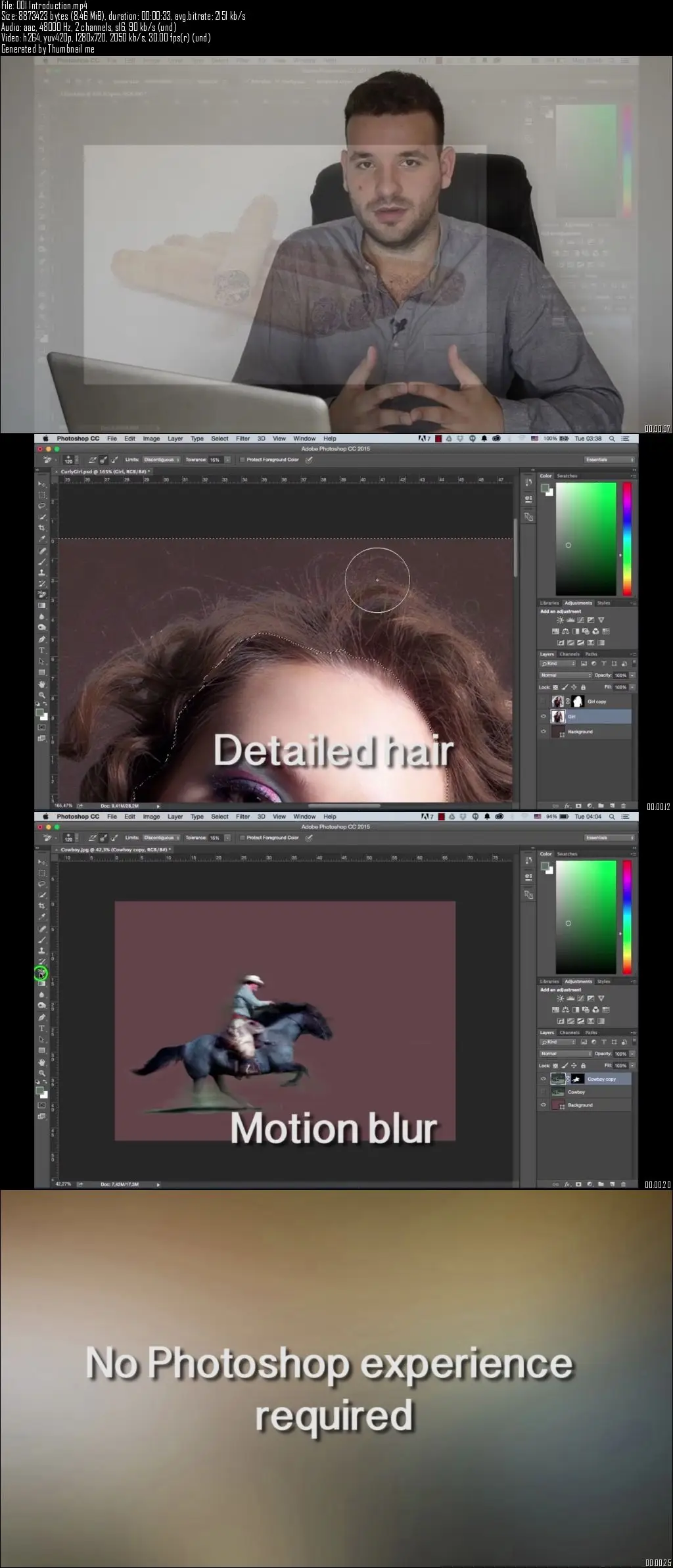The height and width of the screenshot is (1568, 673).
Task: Switch to the Swatches tab in Motion blur frame
Action: [x=567, y=854]
